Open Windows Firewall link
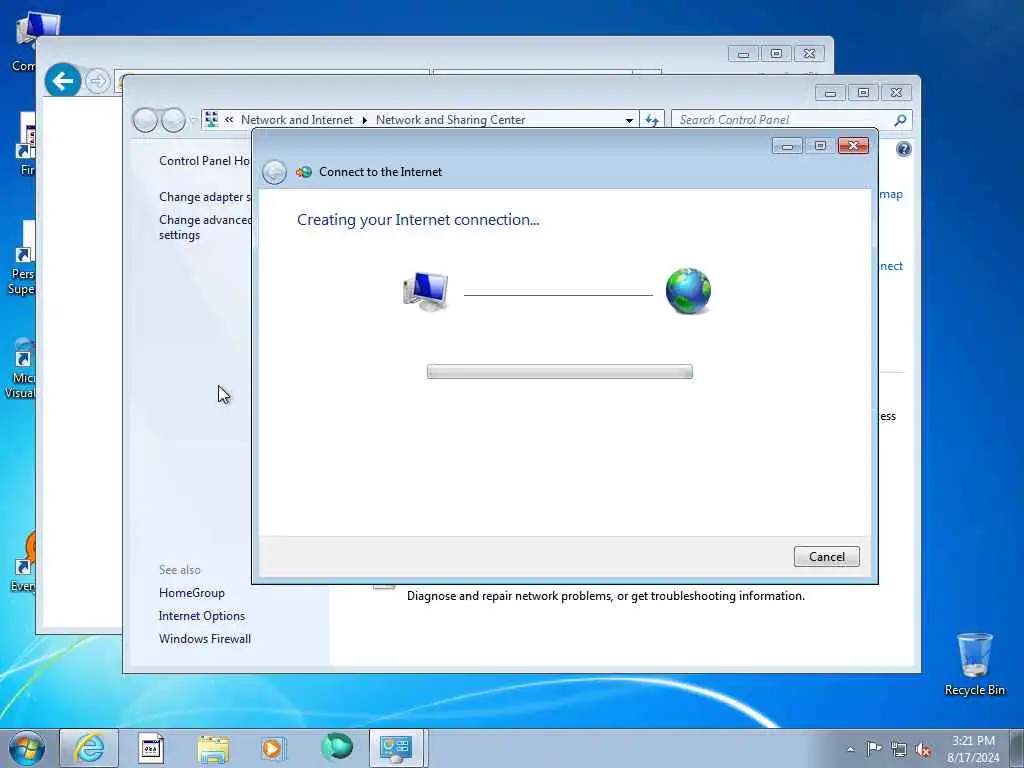 [x=204, y=639]
